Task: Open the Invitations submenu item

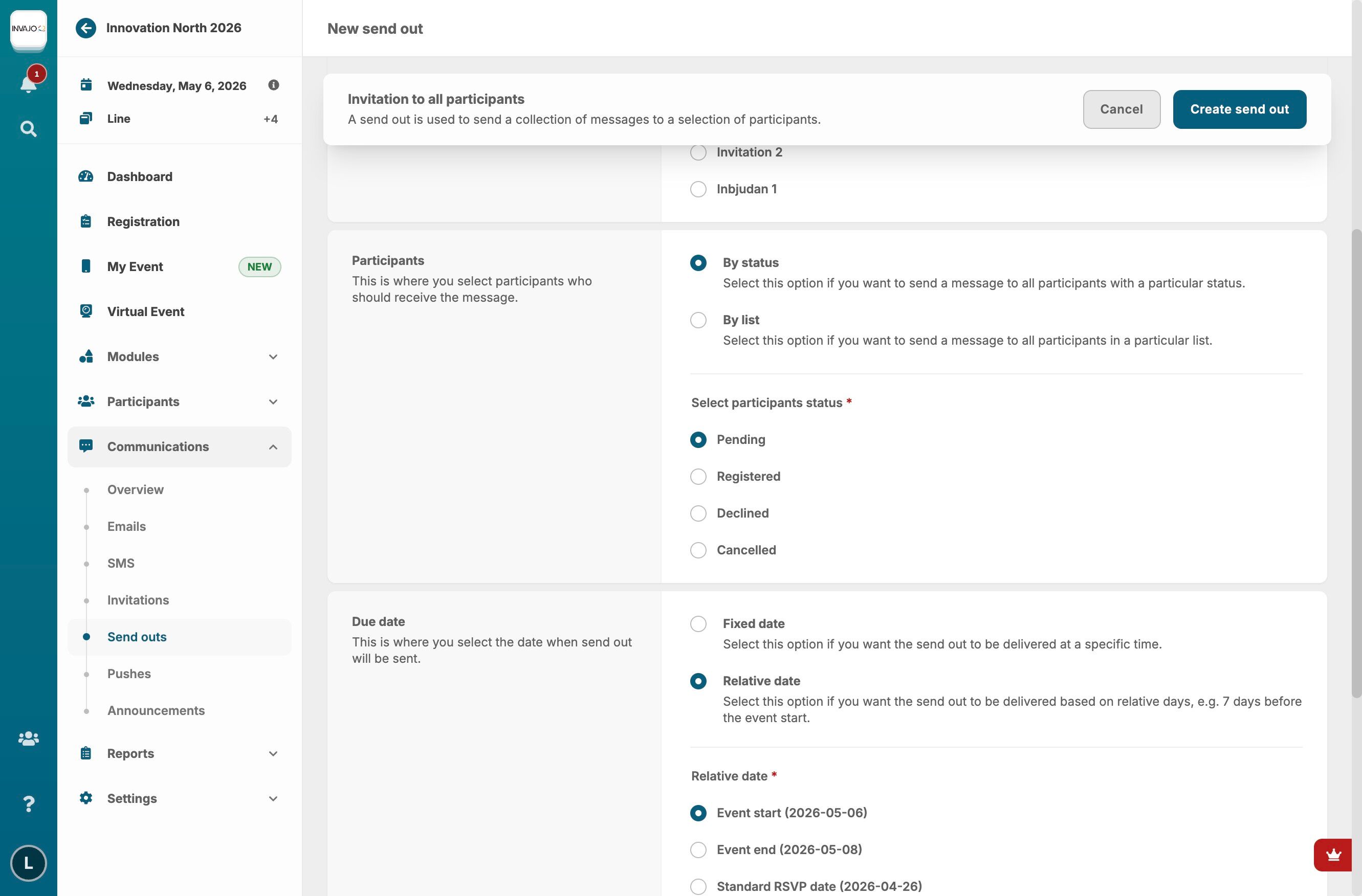Action: [x=138, y=600]
